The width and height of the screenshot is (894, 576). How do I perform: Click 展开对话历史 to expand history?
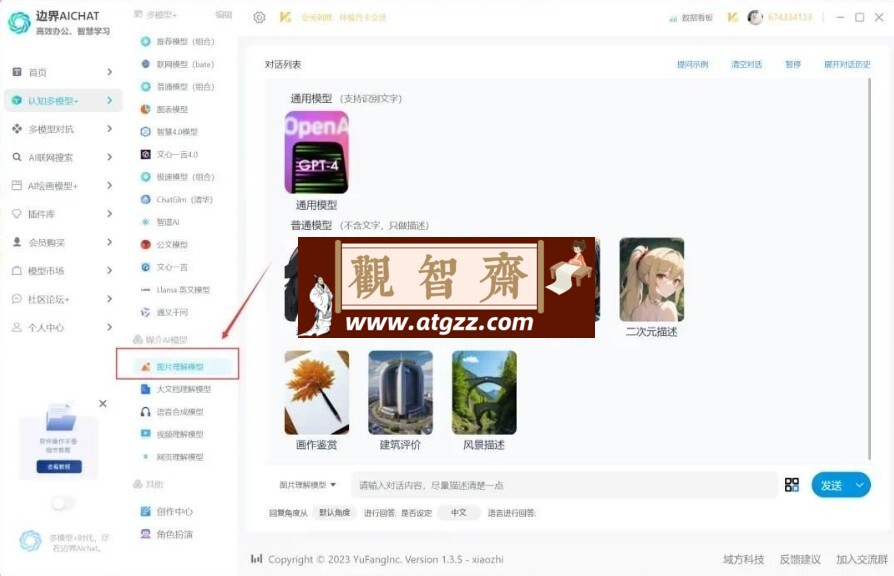click(847, 64)
